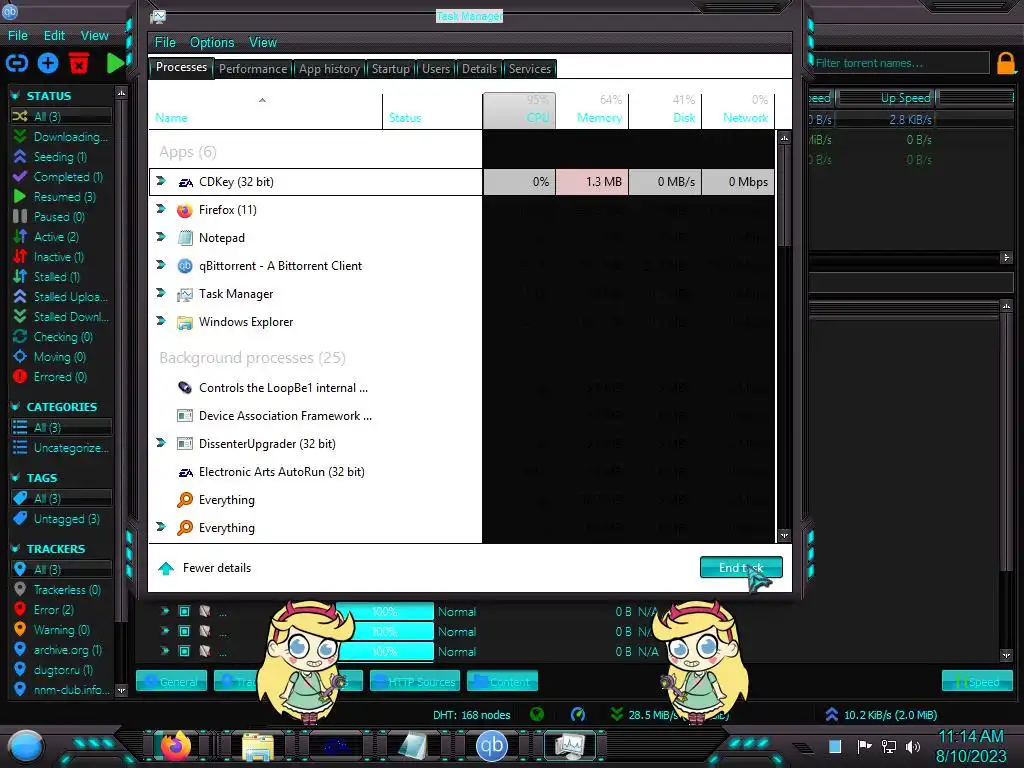
Task: Switch to the Performance tab
Action: coord(253,69)
